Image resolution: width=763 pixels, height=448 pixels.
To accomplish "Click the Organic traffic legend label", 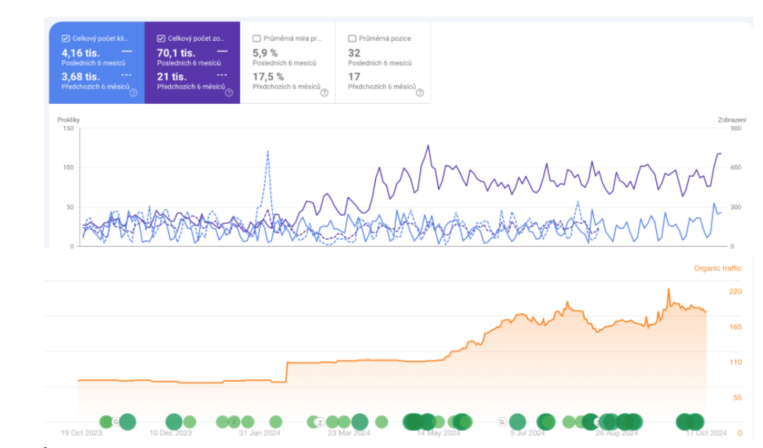I will pyautogui.click(x=717, y=268).
